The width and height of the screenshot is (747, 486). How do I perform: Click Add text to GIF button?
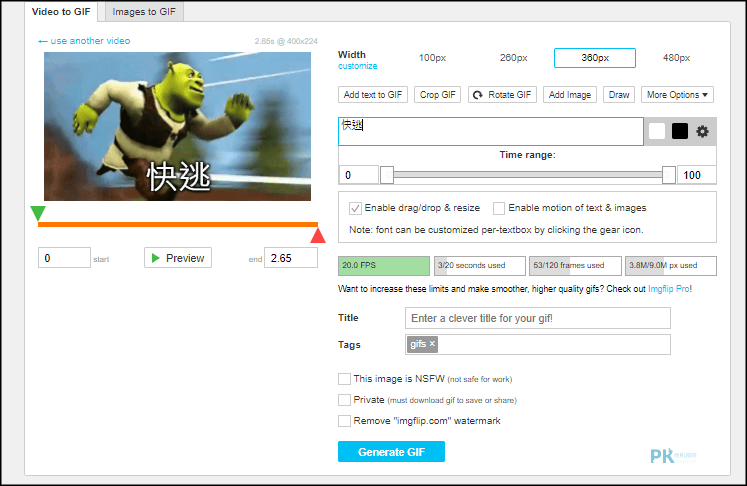[373, 95]
